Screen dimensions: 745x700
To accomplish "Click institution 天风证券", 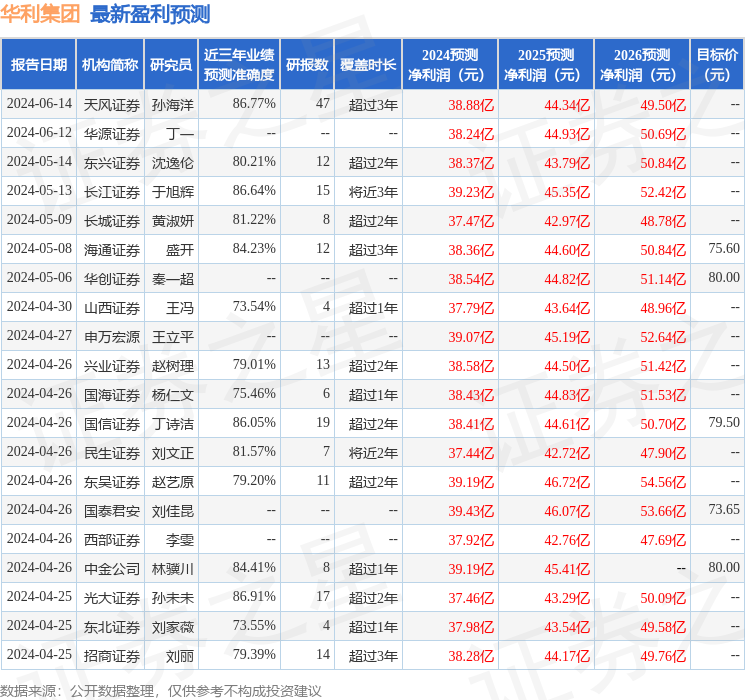I will (x=112, y=105).
